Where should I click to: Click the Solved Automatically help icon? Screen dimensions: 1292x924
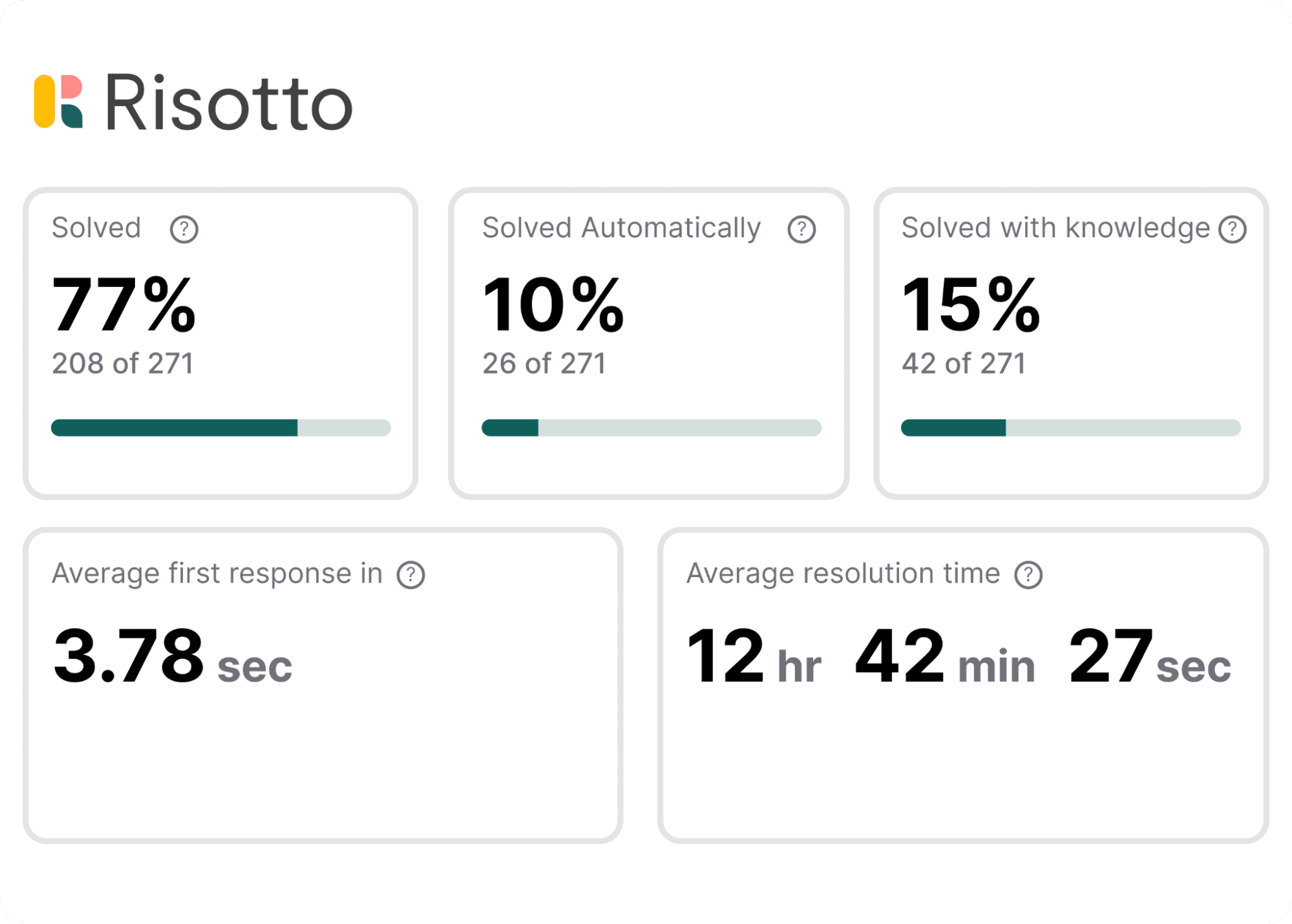(801, 228)
